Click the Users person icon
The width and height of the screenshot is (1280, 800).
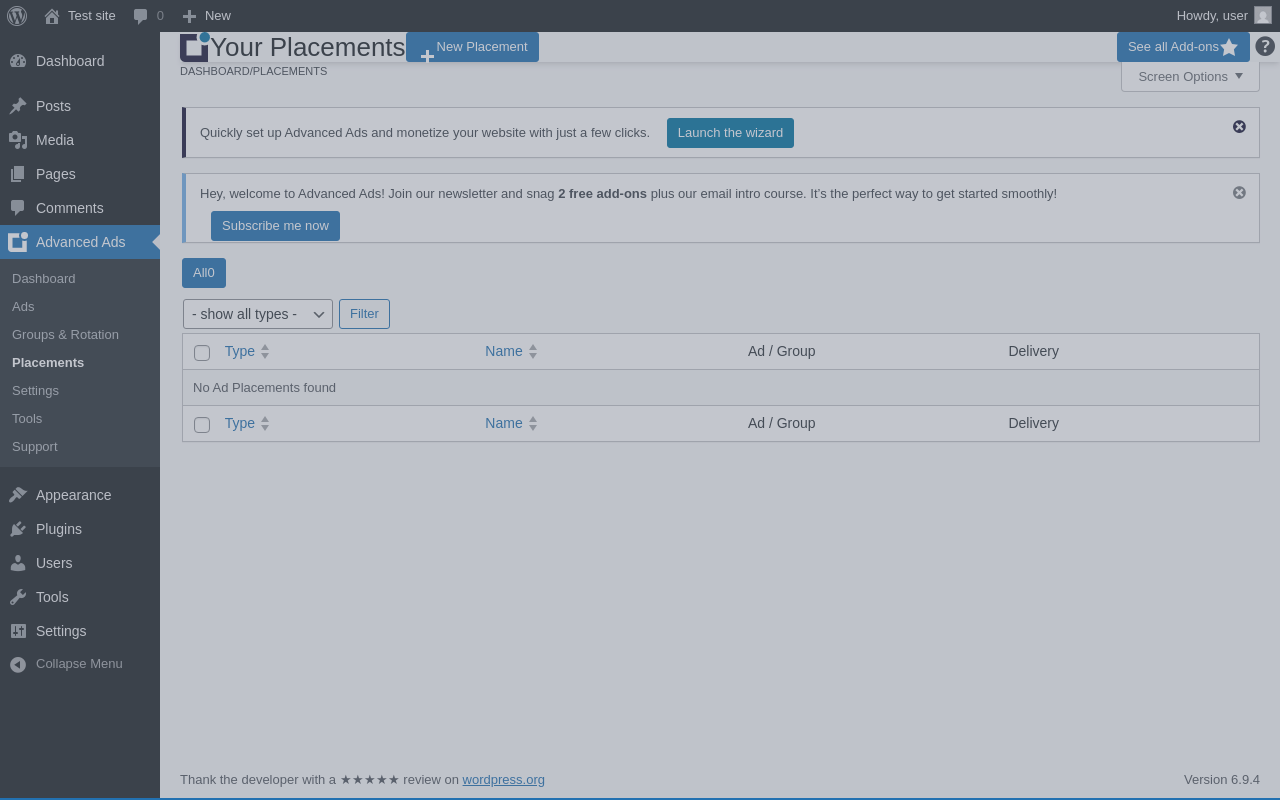coord(18,563)
